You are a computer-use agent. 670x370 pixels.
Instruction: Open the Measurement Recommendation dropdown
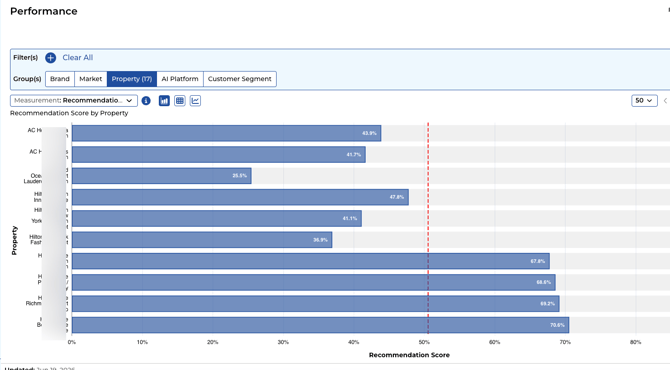click(74, 101)
